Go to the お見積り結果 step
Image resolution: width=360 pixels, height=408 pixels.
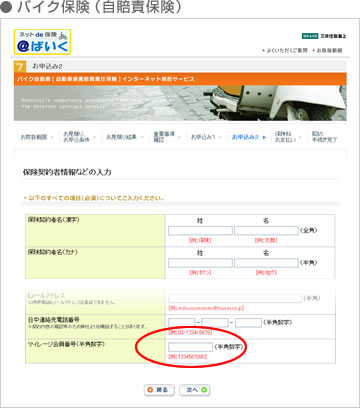[x=122, y=137]
